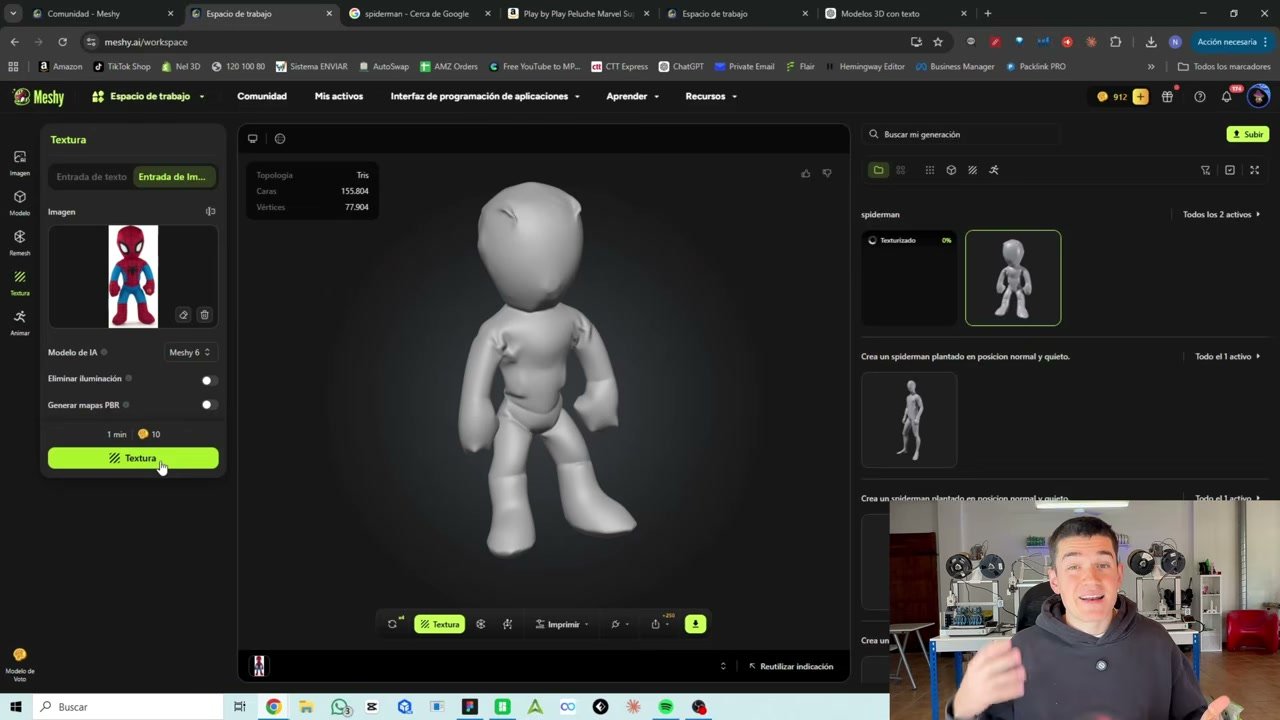This screenshot has height=720, width=1280.
Task: Click the thumbs-down icon on the 3D viewer
Action: point(827,174)
